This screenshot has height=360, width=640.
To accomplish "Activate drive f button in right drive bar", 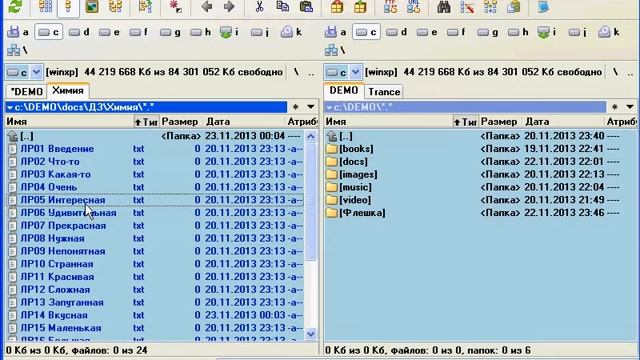I will [457, 32].
